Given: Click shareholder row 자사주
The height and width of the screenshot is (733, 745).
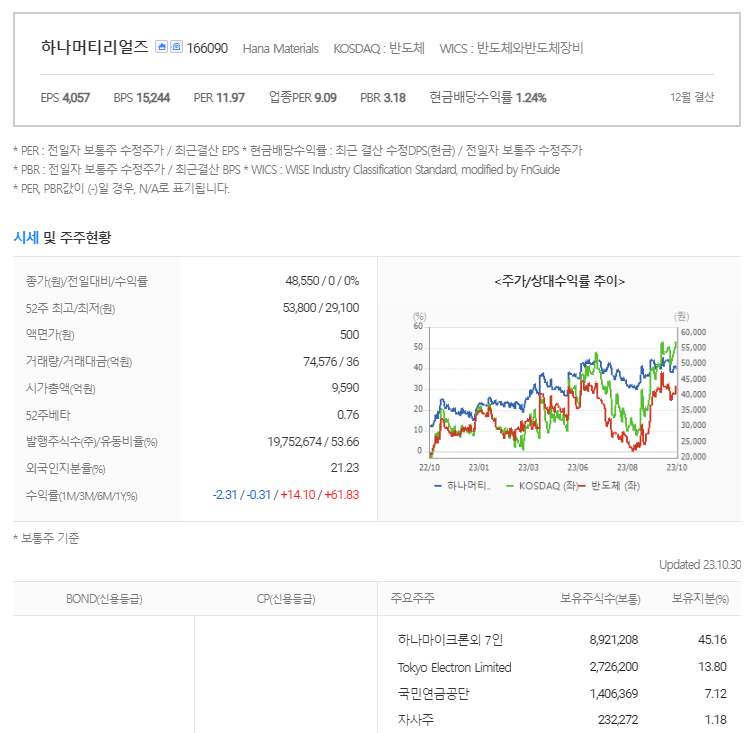Looking at the screenshot, I should [x=416, y=720].
